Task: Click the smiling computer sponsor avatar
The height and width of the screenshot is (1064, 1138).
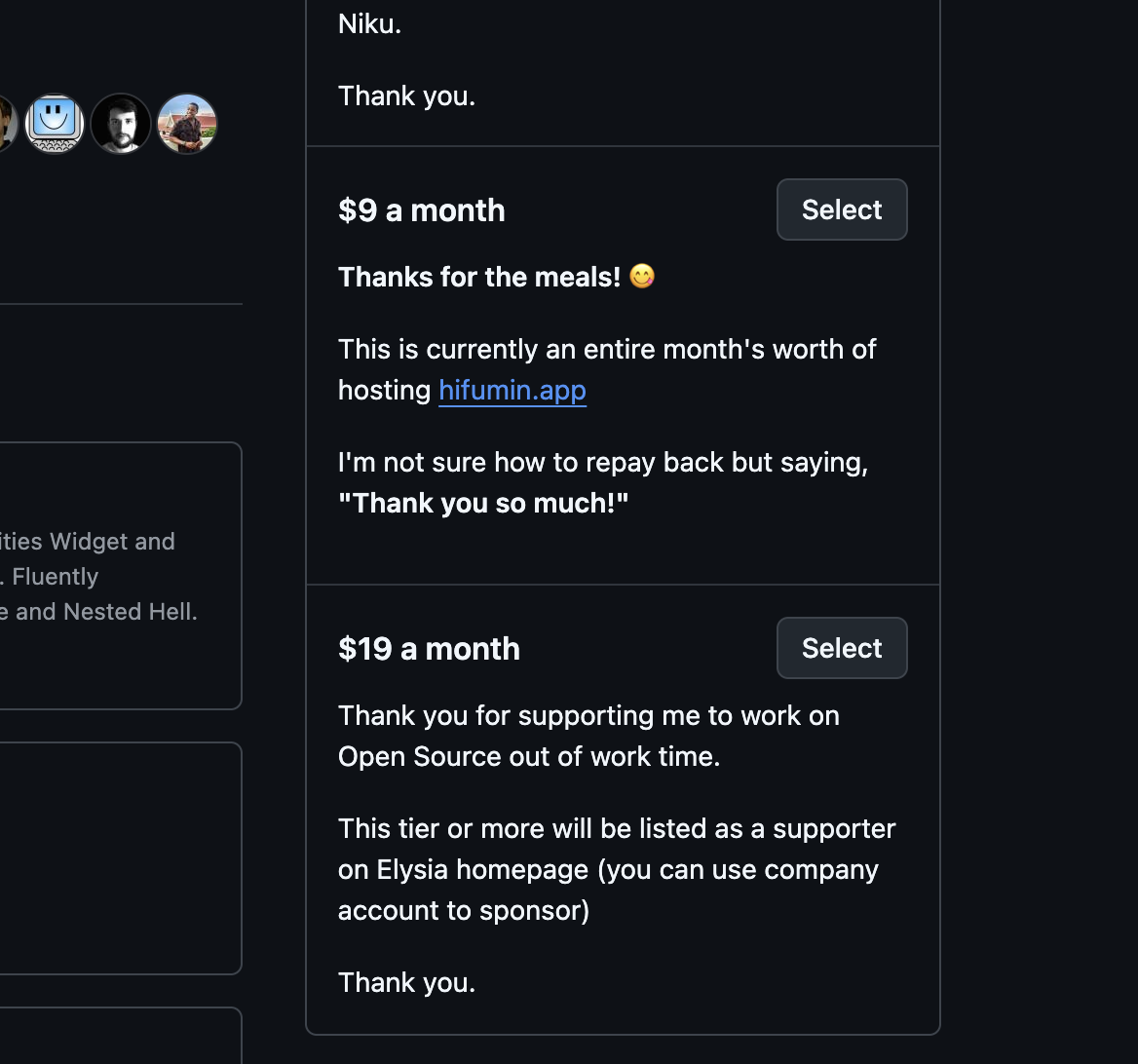Action: (55, 124)
